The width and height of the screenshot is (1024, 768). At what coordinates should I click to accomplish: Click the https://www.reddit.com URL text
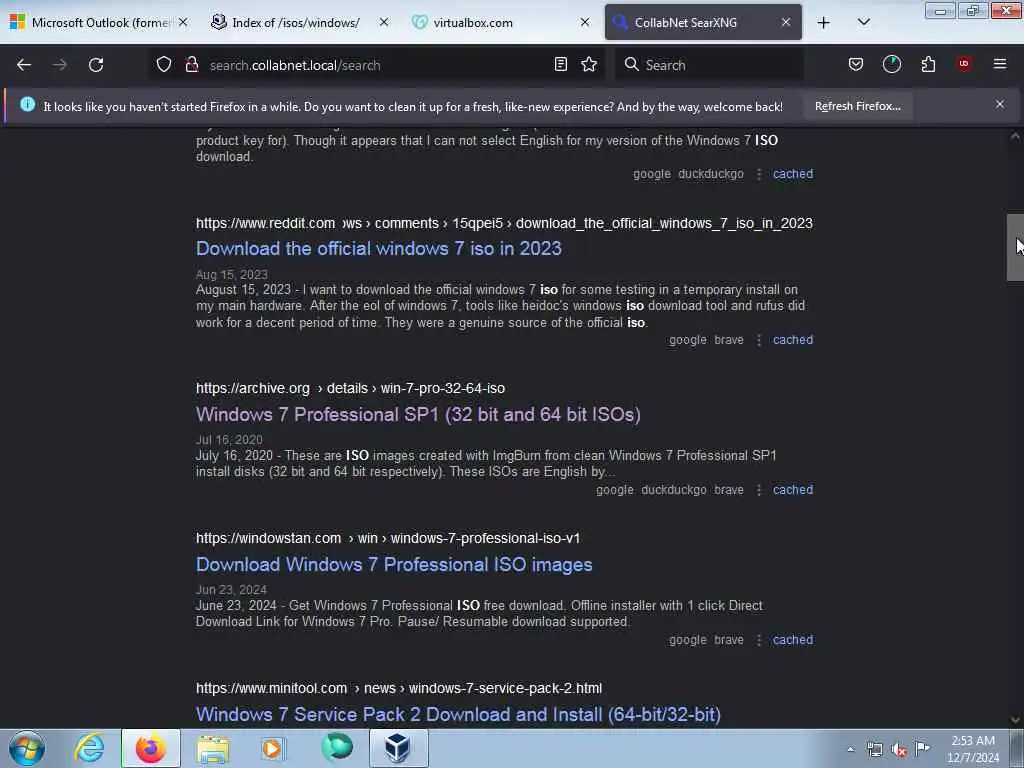tap(265, 223)
